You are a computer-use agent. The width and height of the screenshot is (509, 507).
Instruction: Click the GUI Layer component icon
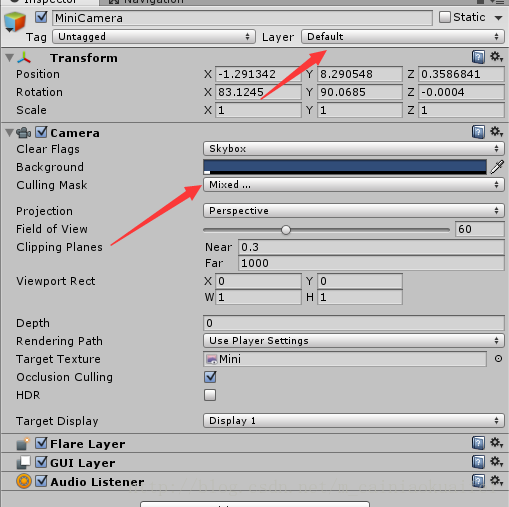coord(23,463)
